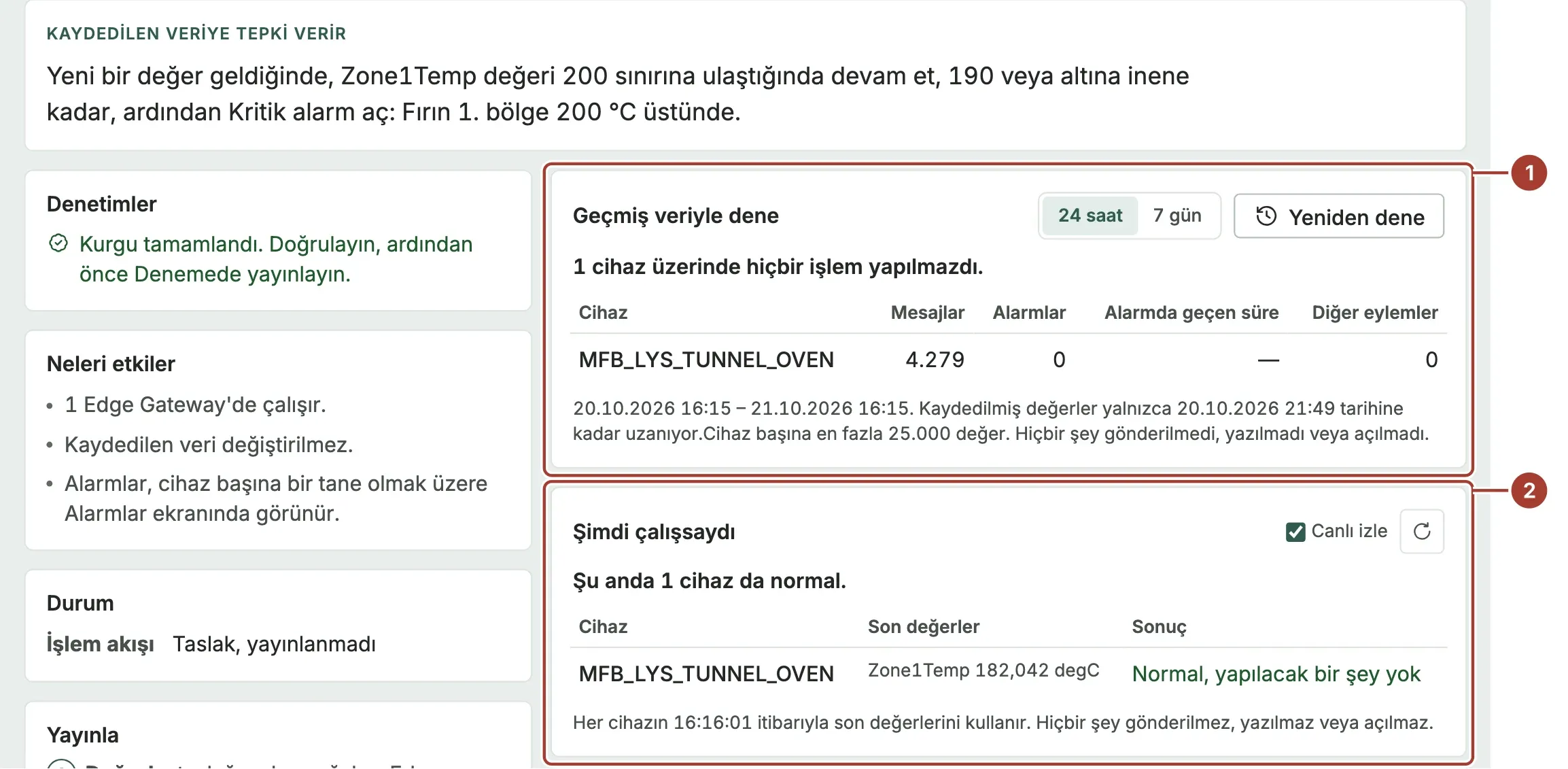Click the Sonuç column header
Image resolution: width=1568 pixels, height=769 pixels.
(x=1159, y=627)
